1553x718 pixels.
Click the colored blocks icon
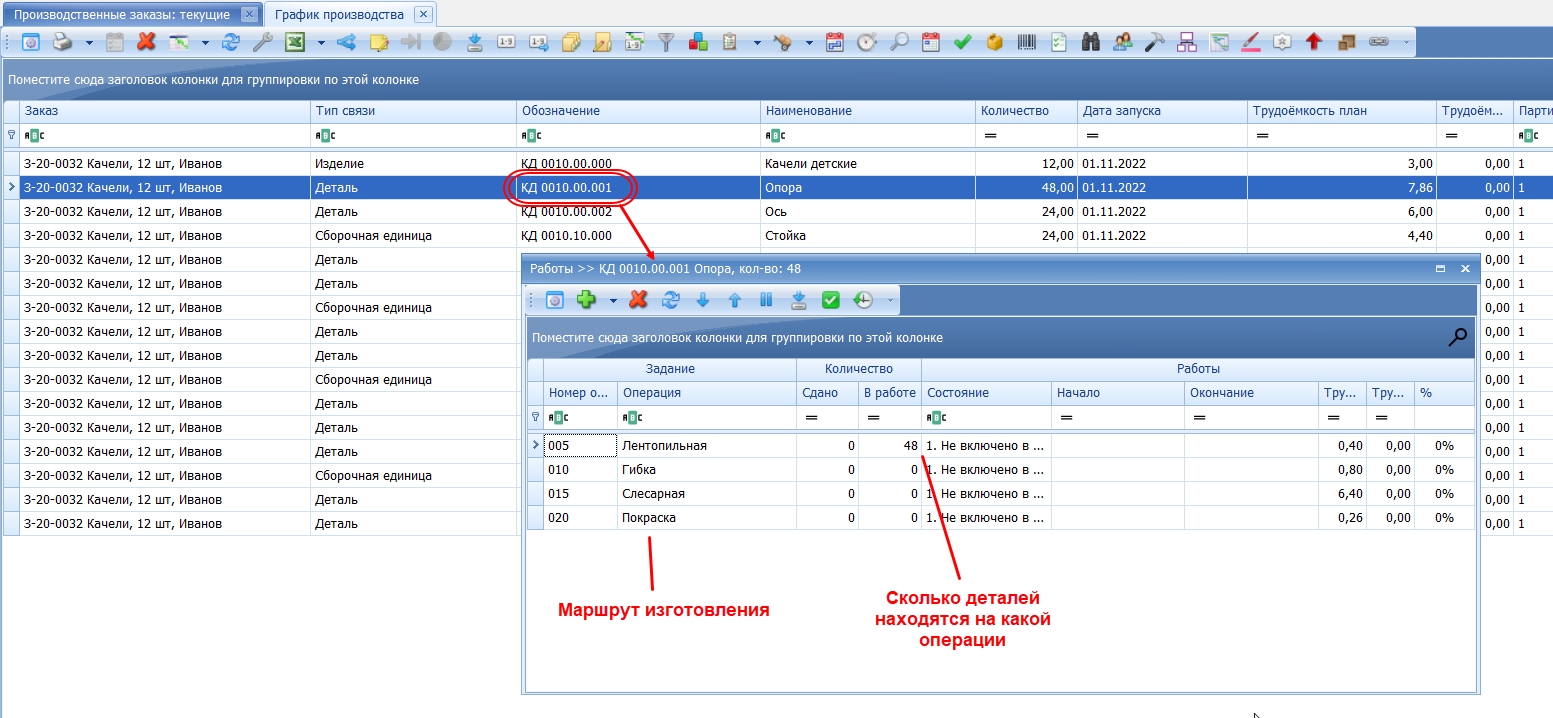point(699,42)
